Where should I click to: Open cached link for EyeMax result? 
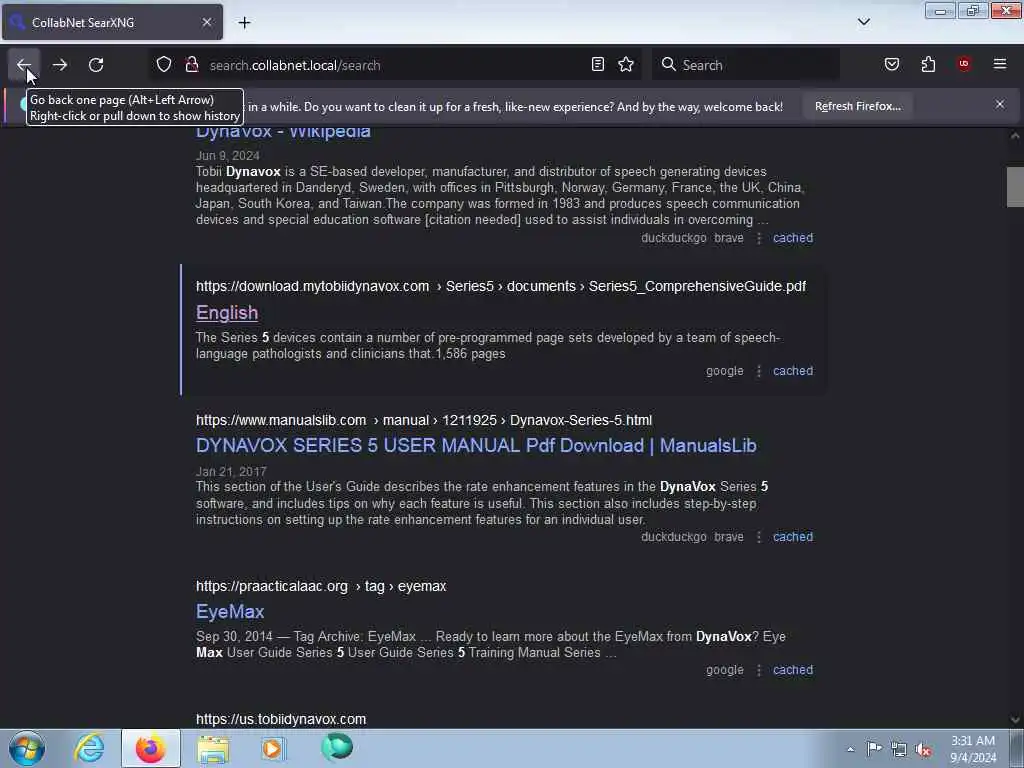coord(793,670)
